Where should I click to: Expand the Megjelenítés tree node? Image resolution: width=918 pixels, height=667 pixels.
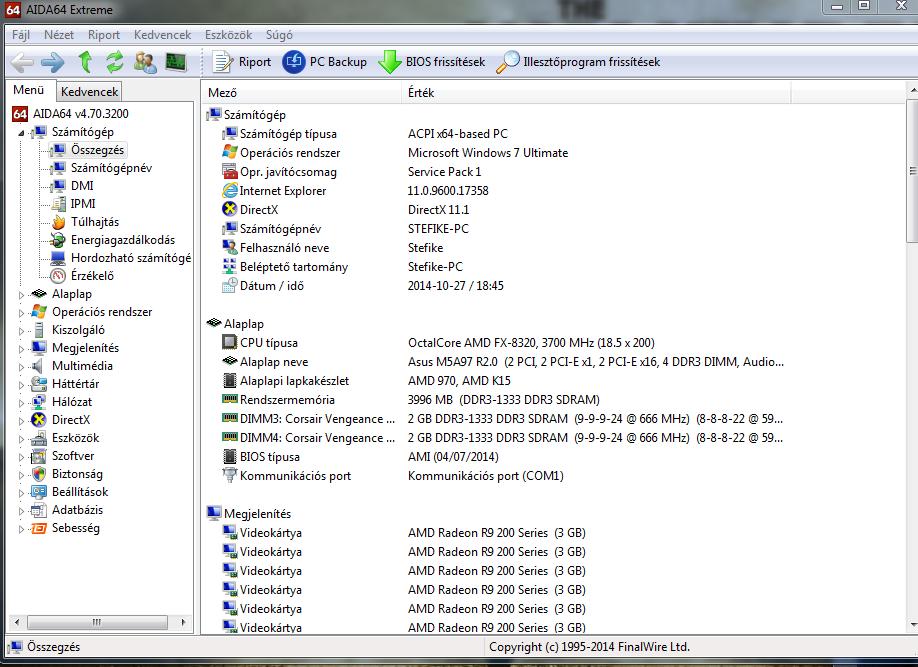[21, 349]
